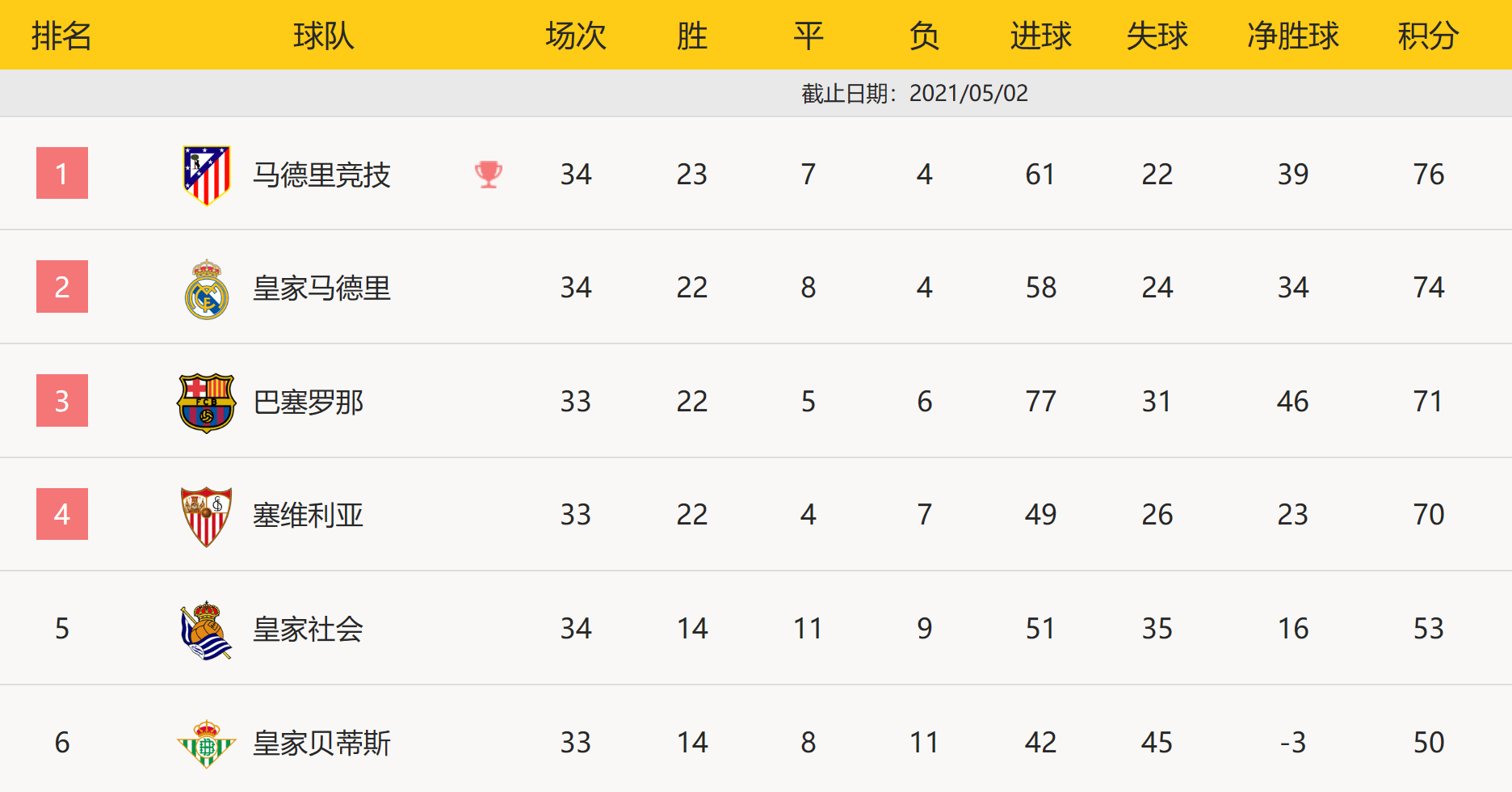
Task: Click Sevilla's 70 points value
Action: 1428,515
